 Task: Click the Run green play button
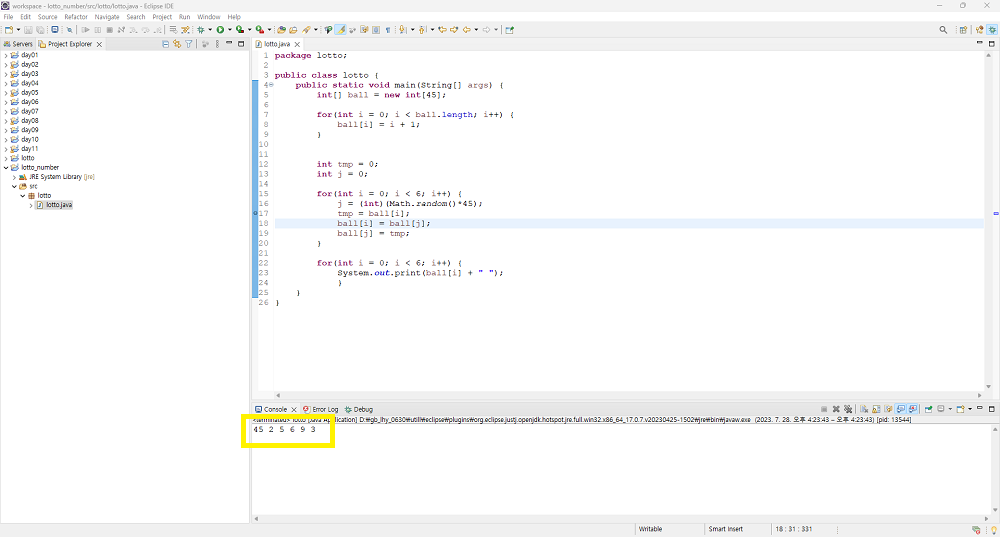220,29
